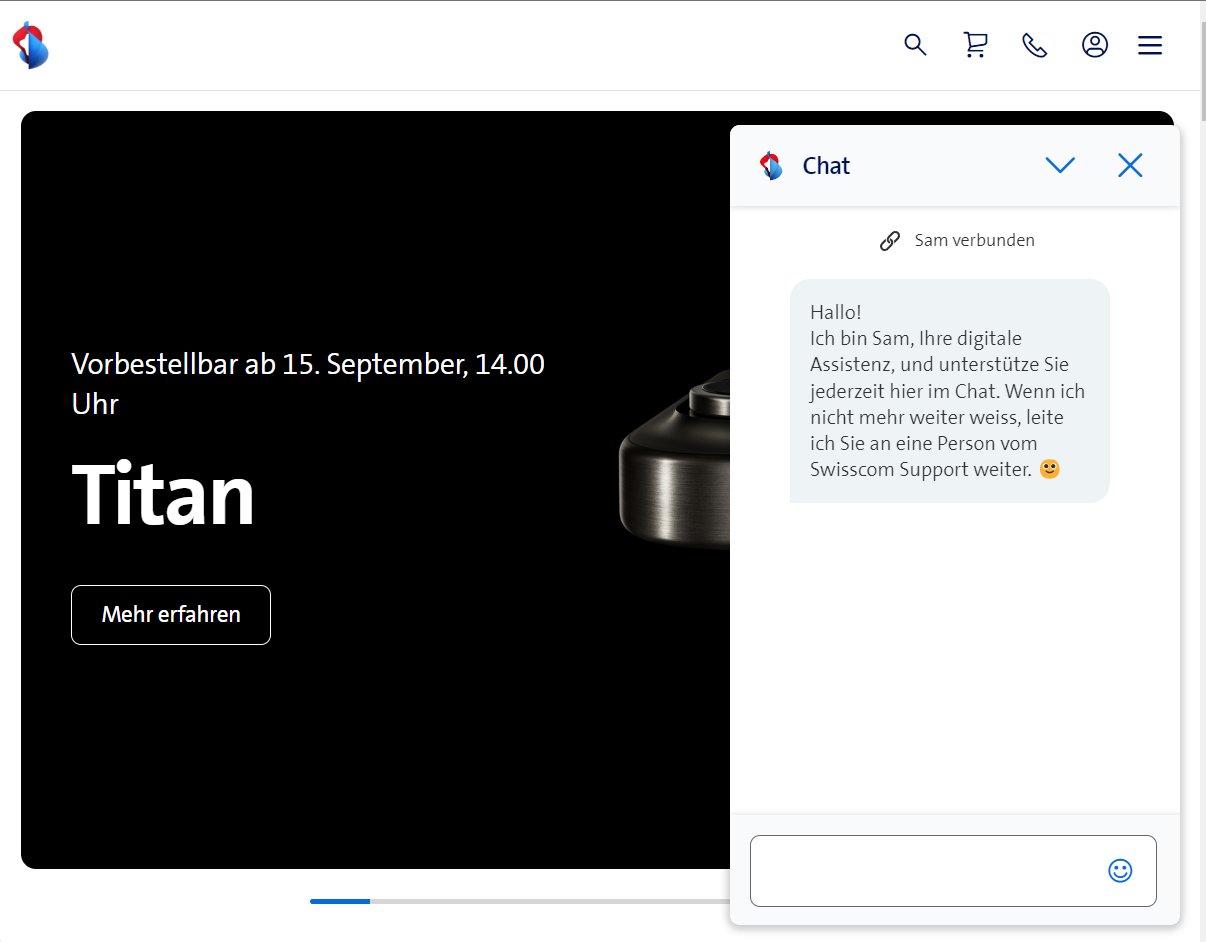1206x942 pixels.
Task: Click the Titan product image
Action: pos(675,460)
